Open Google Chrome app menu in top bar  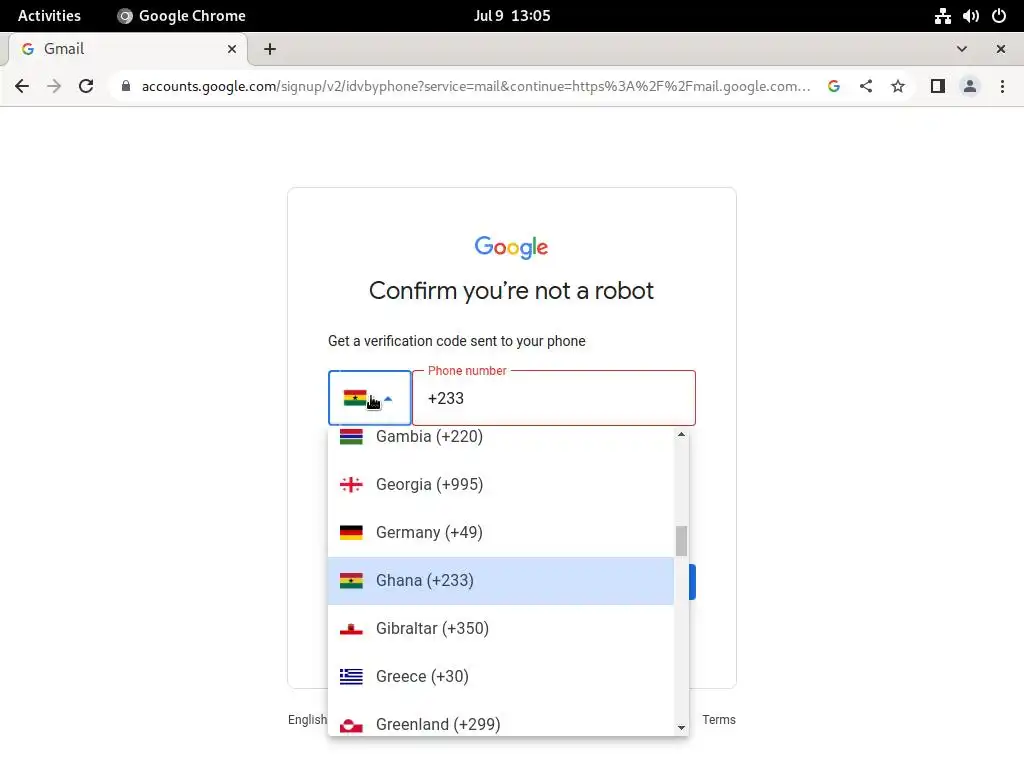[x=182, y=16]
